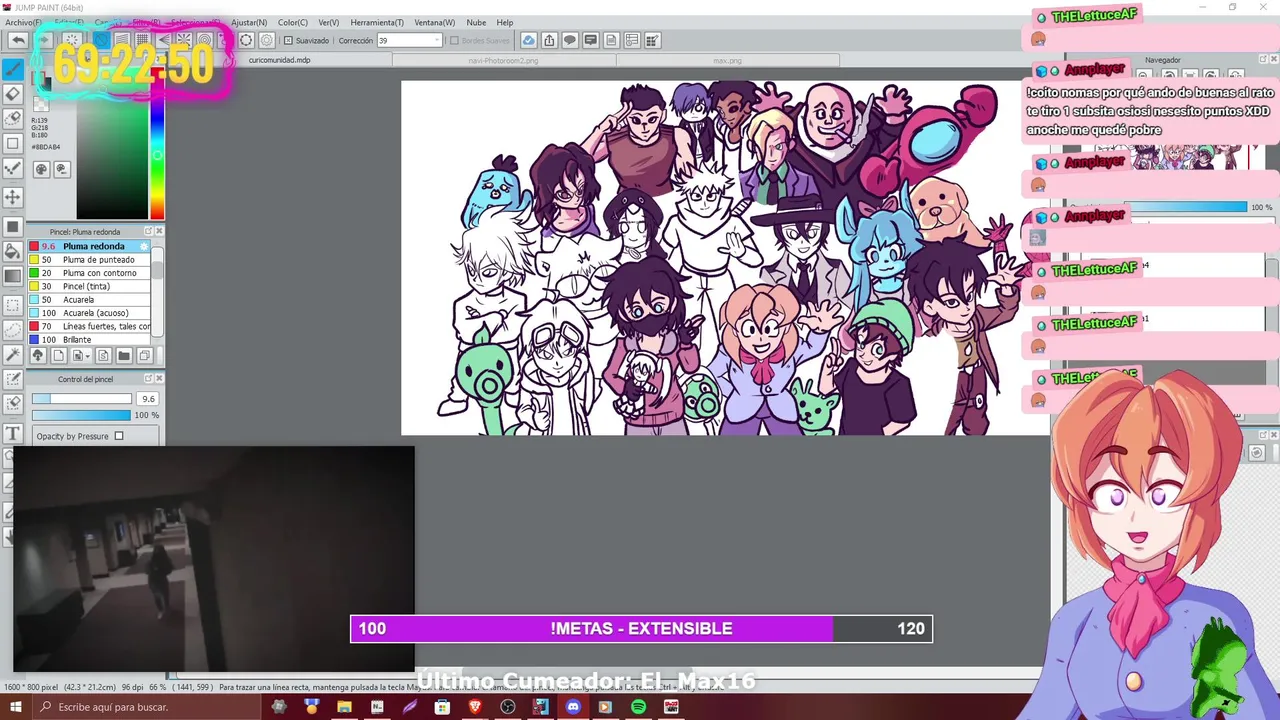Screen dimensions: 1280x720
Task: Click the snap settings gear icon
Action: click(267, 40)
